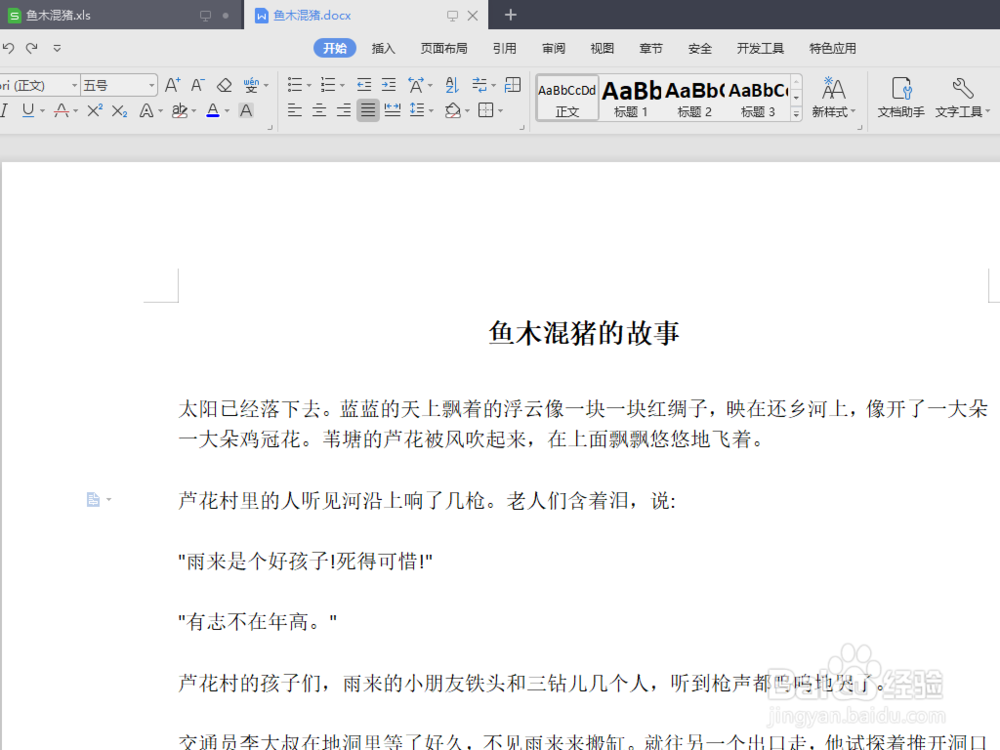Expand the highlight color dropdown arrow
Image resolution: width=1000 pixels, height=750 pixels.
194,111
